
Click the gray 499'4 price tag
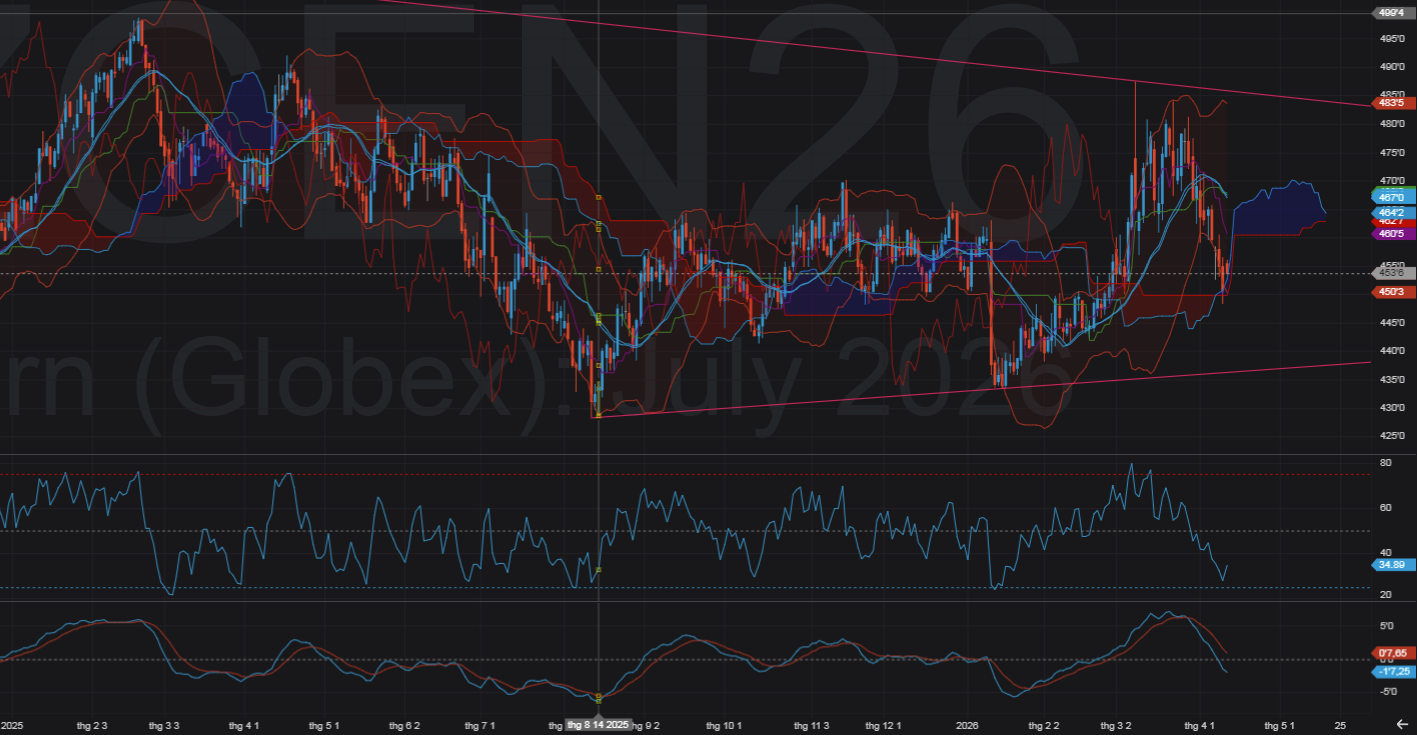pyautogui.click(x=1390, y=13)
